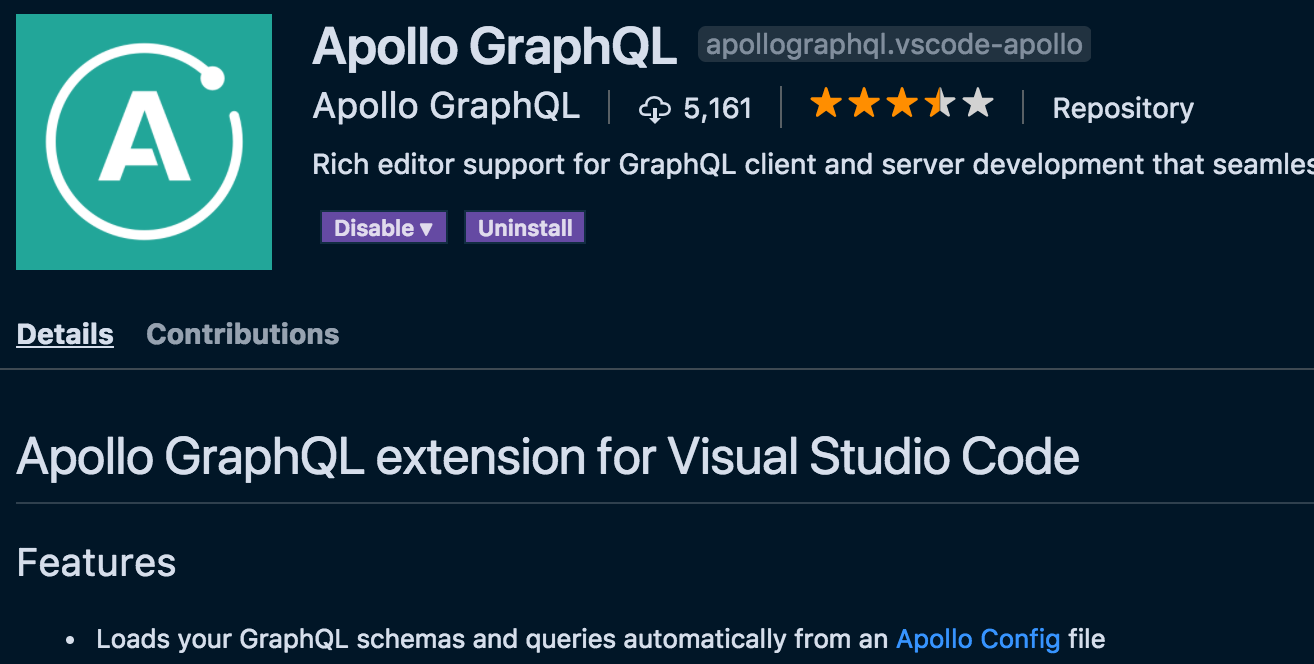Open the Disable options dropdown
The height and width of the screenshot is (664, 1314).
point(383,227)
